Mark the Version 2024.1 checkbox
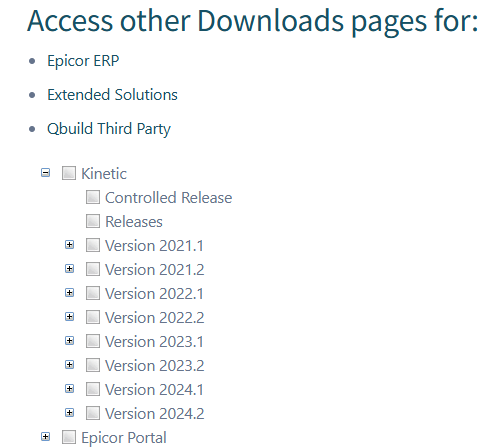The height and width of the screenshot is (447, 489). click(93, 389)
